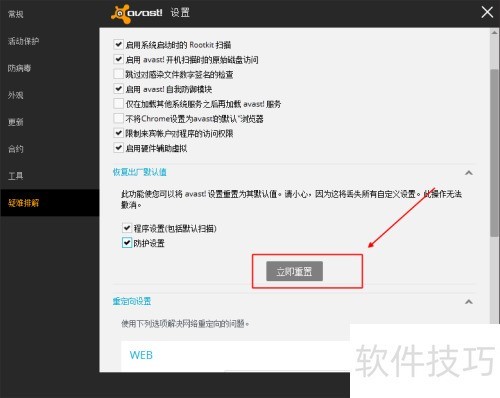Screen dimensions: 500x398
Task: Click the 重定向设置 section heading
Action: [x=132, y=301]
